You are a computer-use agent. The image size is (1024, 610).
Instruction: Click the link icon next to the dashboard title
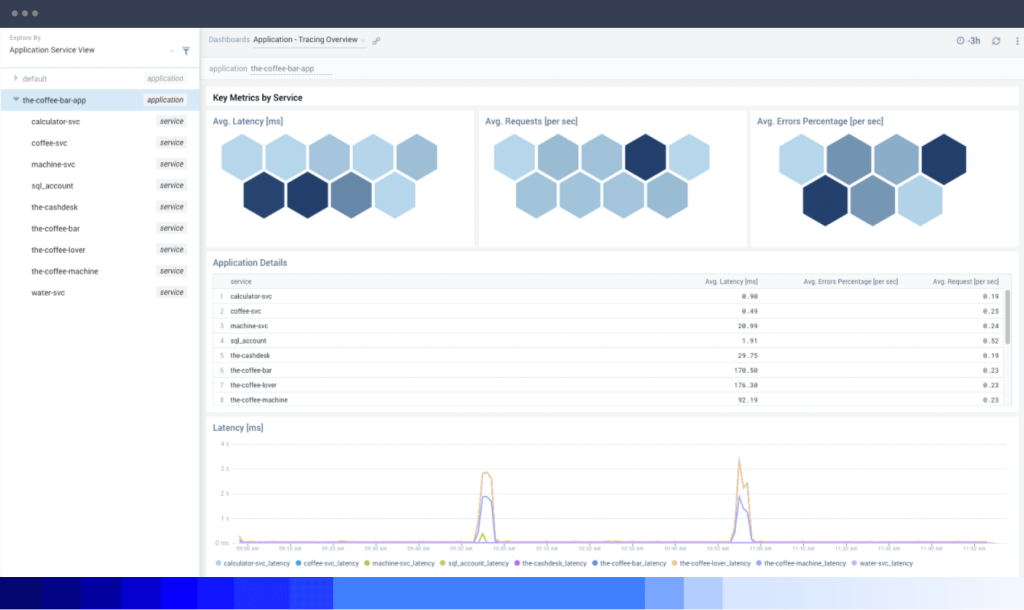(377, 40)
